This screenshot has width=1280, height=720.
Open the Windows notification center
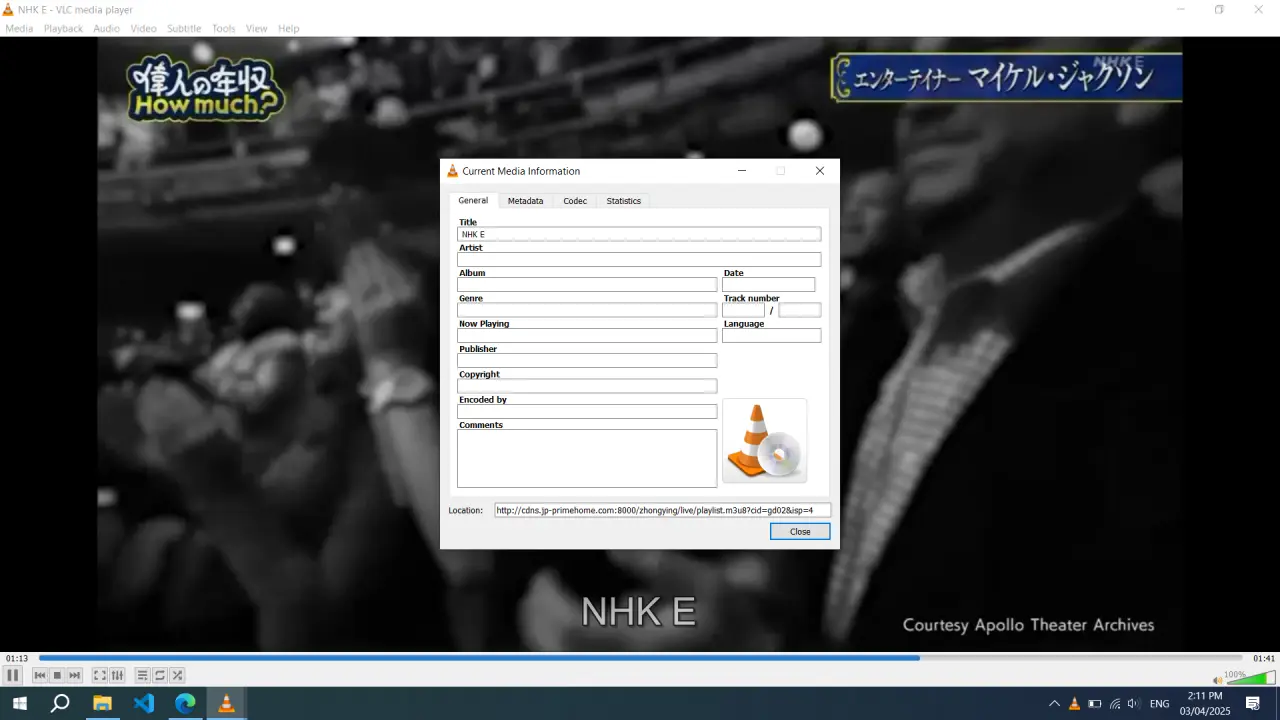(1252, 704)
